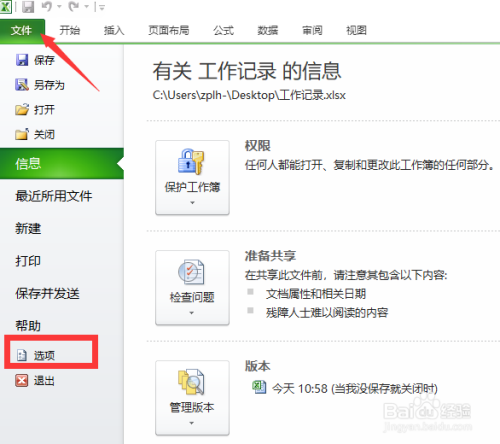The width and height of the screenshot is (500, 444).
Task: Click the Excel application icon in title bar
Action: click(x=5, y=6)
